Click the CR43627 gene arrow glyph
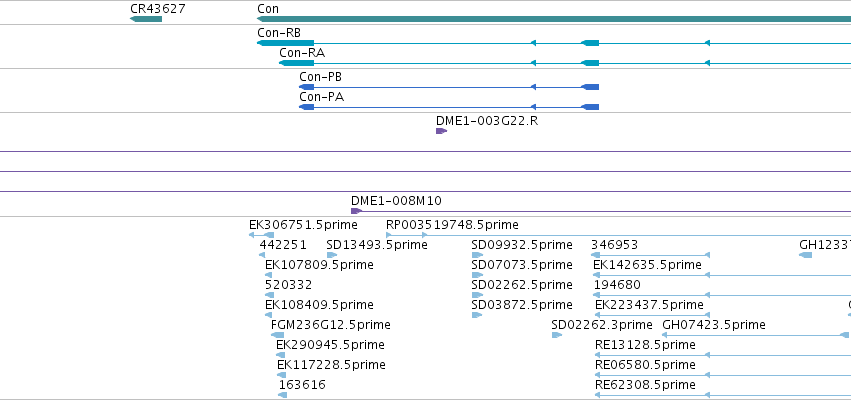The width and height of the screenshot is (851, 400). [146, 19]
